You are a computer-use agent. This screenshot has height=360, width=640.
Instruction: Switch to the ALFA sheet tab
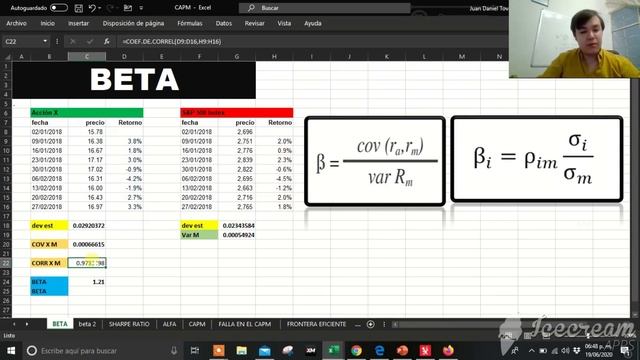click(x=169, y=324)
